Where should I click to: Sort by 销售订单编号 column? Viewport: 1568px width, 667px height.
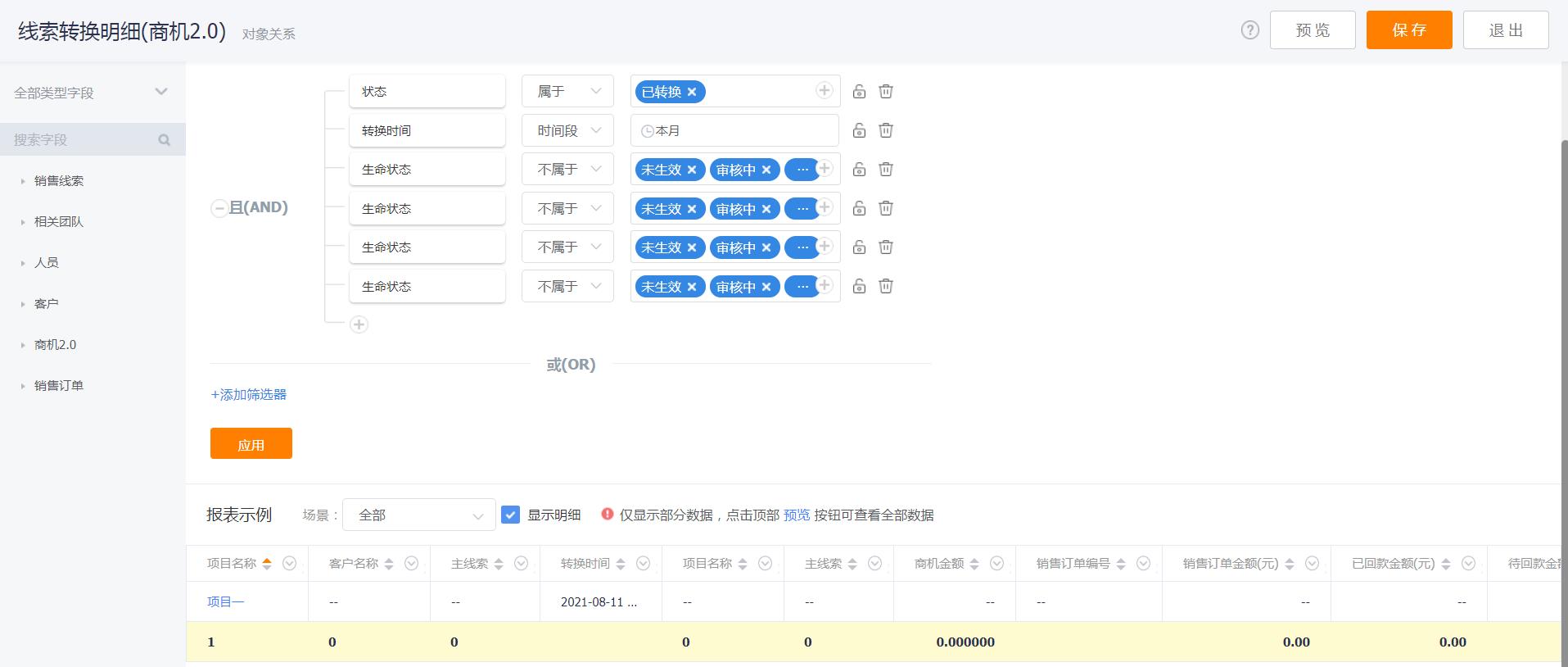[1121, 564]
